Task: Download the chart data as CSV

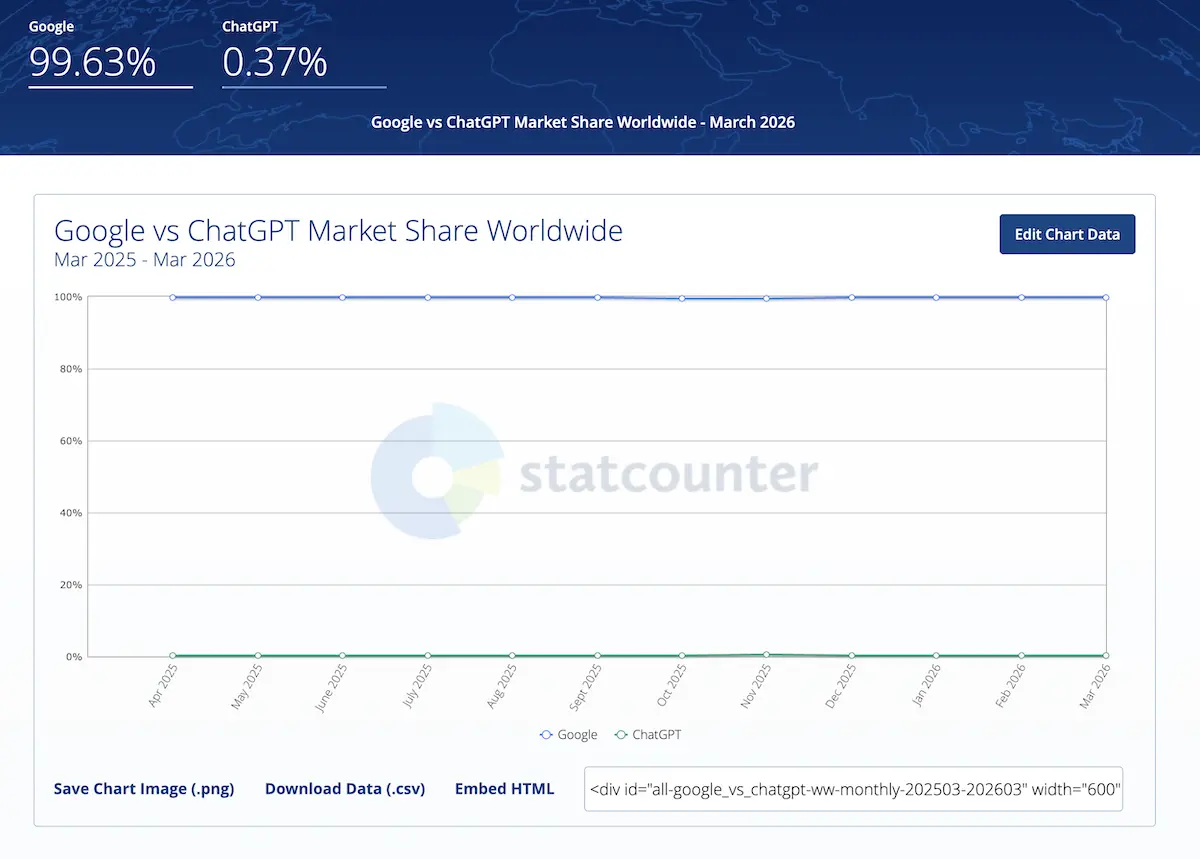Action: click(x=345, y=789)
